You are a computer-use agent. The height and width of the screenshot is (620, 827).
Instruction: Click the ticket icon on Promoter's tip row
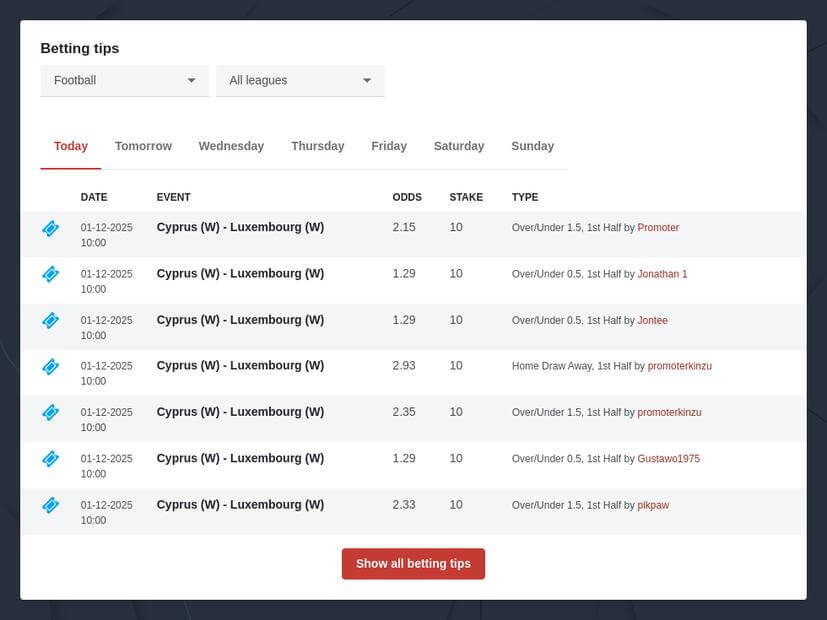50,228
